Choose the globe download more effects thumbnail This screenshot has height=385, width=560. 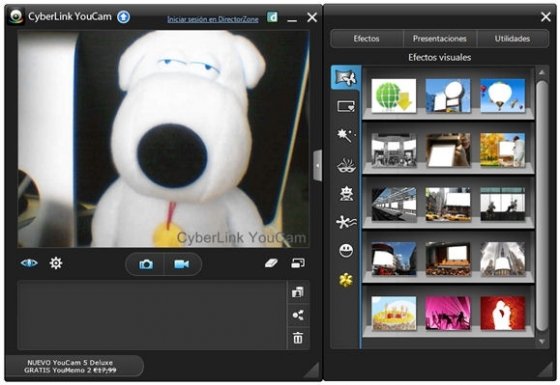(x=394, y=95)
